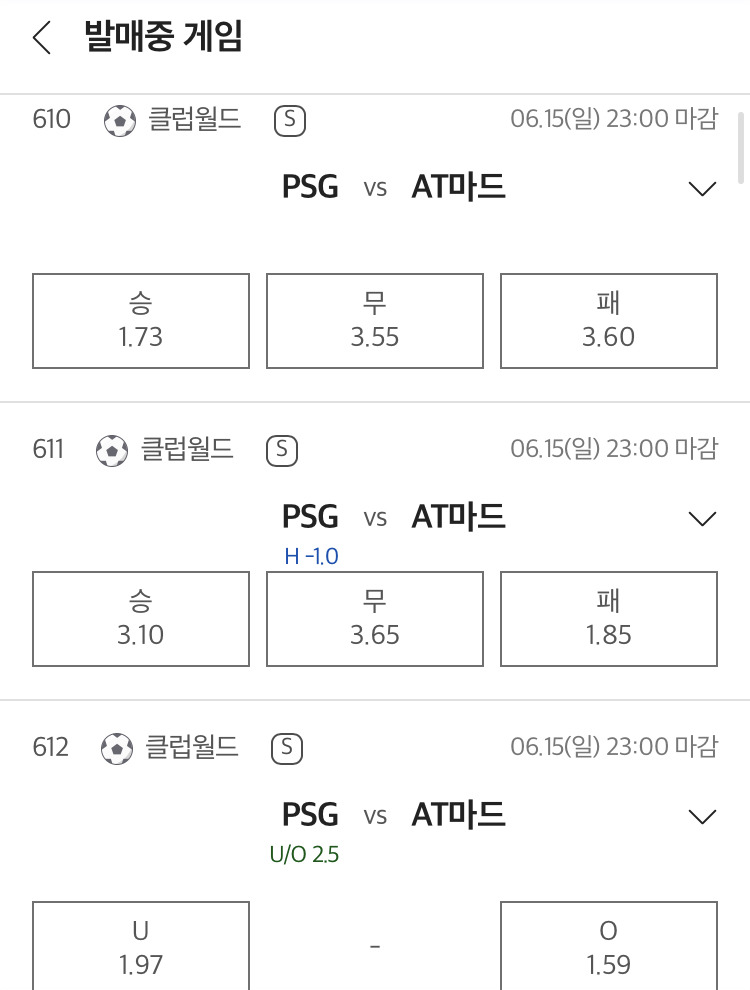Click the soccer ball icon for game 612
750x990 pixels.
coord(117,749)
